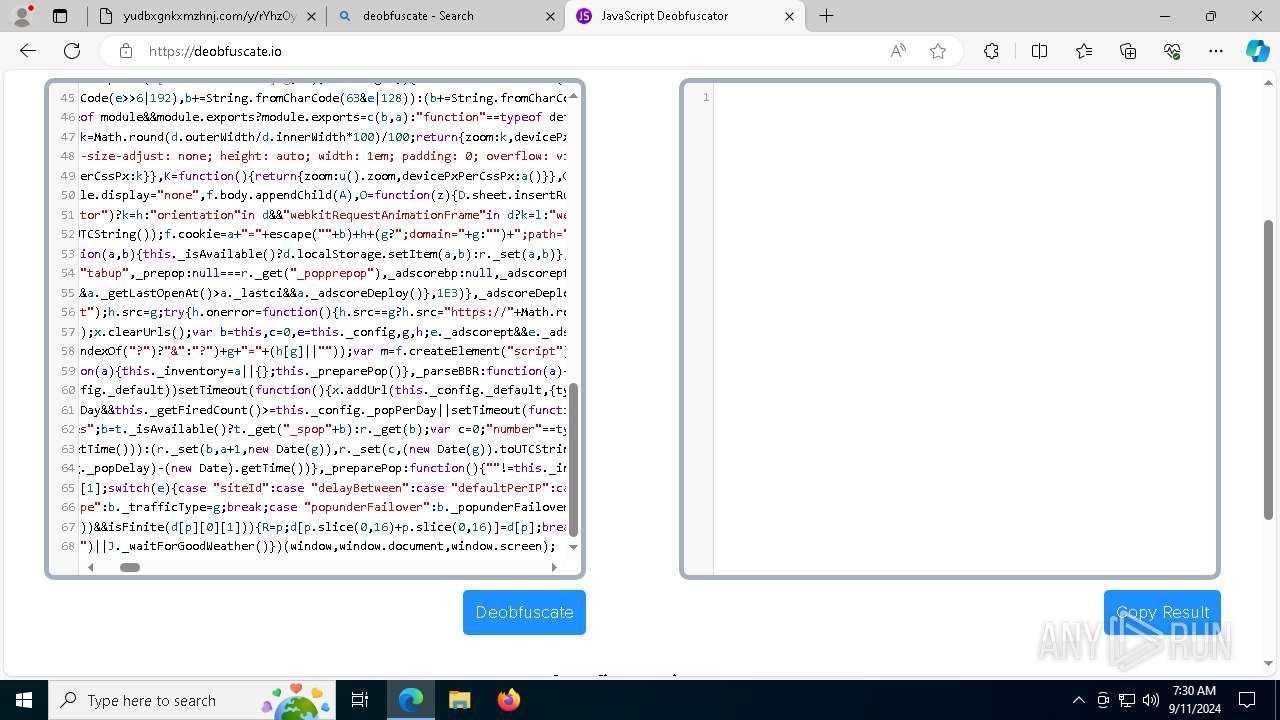This screenshot has width=1280, height=720.
Task: Click line number 45 in the gutter
Action: [x=67, y=98]
